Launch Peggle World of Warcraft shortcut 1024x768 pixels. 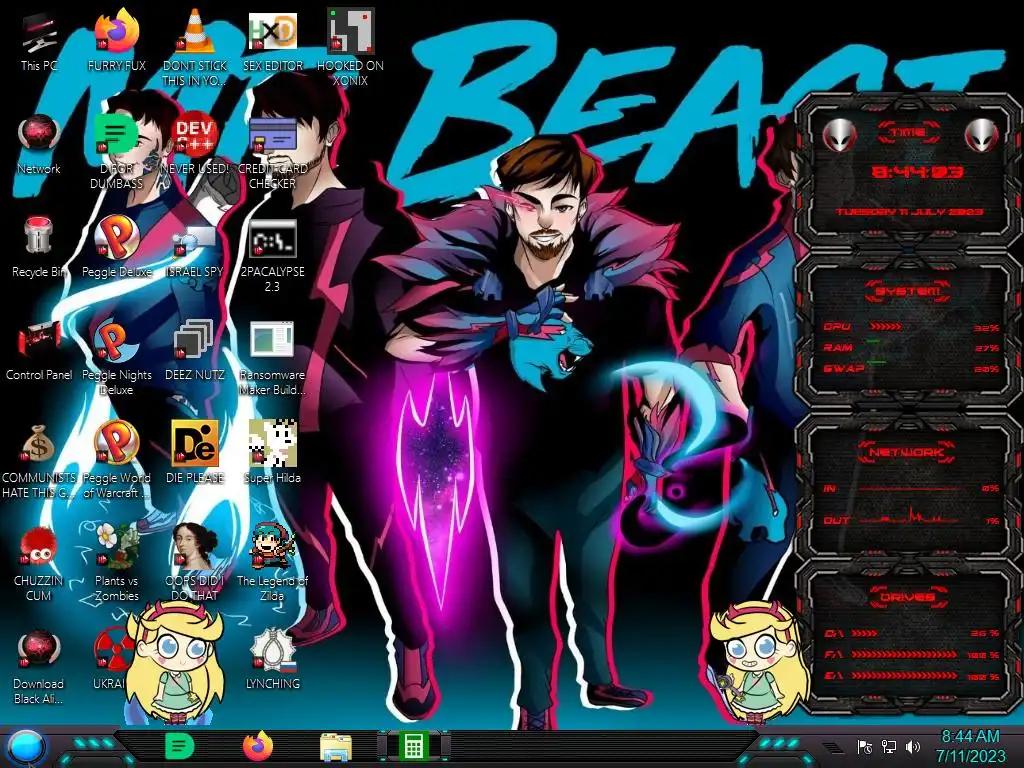(116, 460)
